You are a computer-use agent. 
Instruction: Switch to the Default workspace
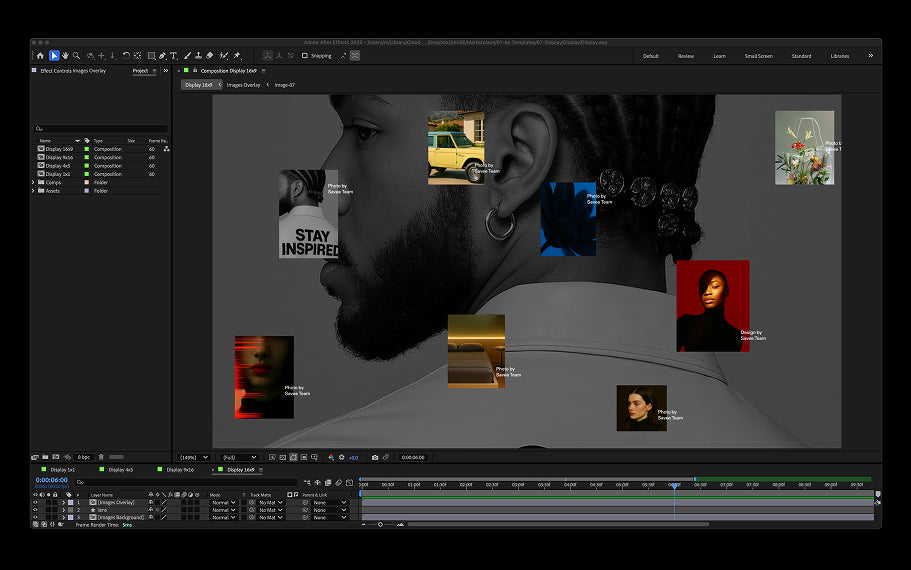[651, 56]
